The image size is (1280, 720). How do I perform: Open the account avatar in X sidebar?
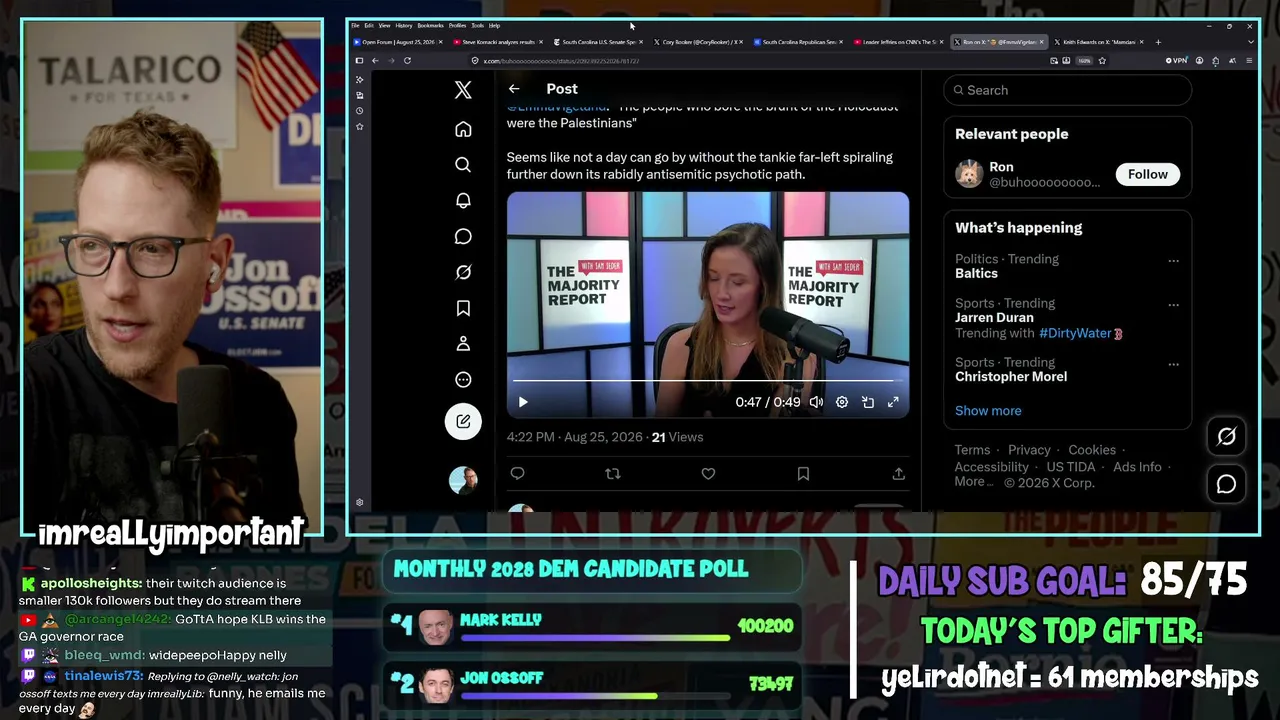(x=463, y=480)
